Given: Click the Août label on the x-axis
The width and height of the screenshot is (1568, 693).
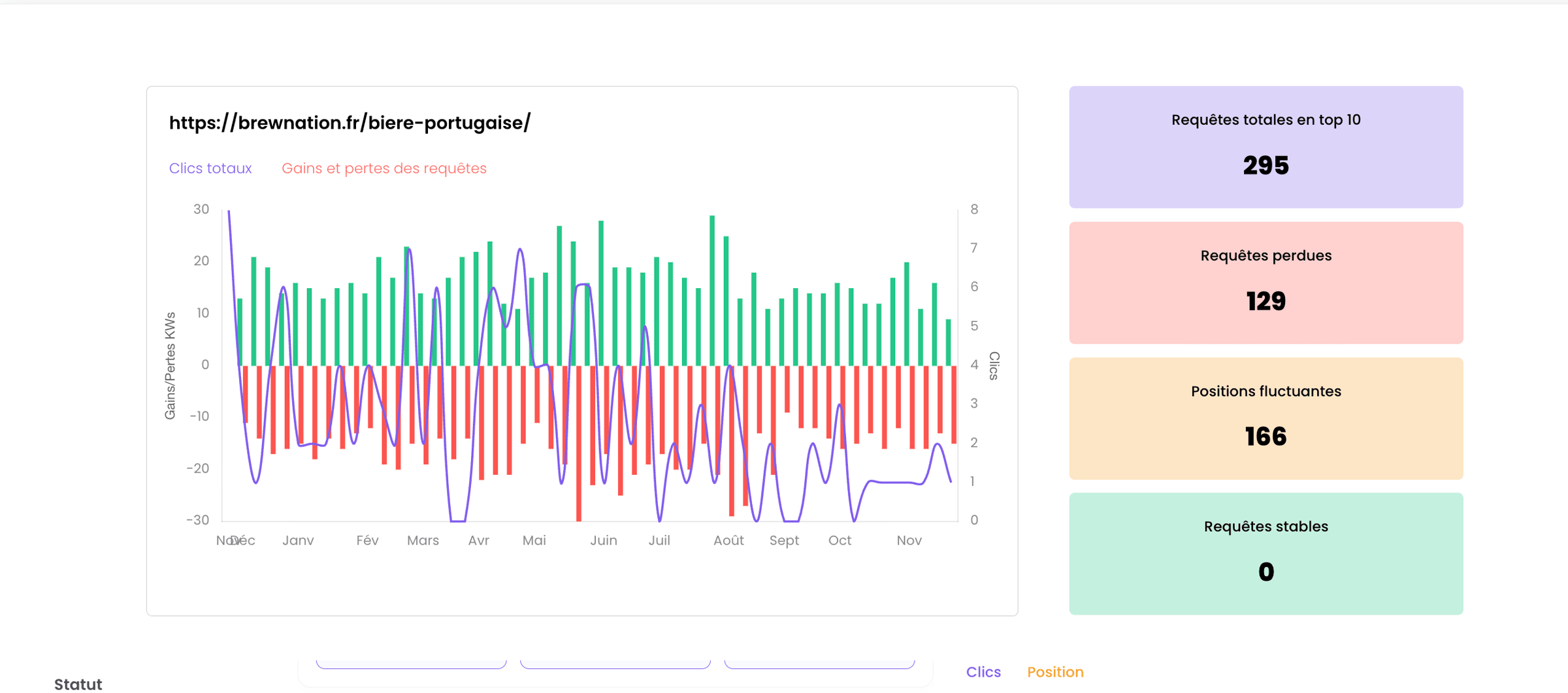Looking at the screenshot, I should 728,540.
